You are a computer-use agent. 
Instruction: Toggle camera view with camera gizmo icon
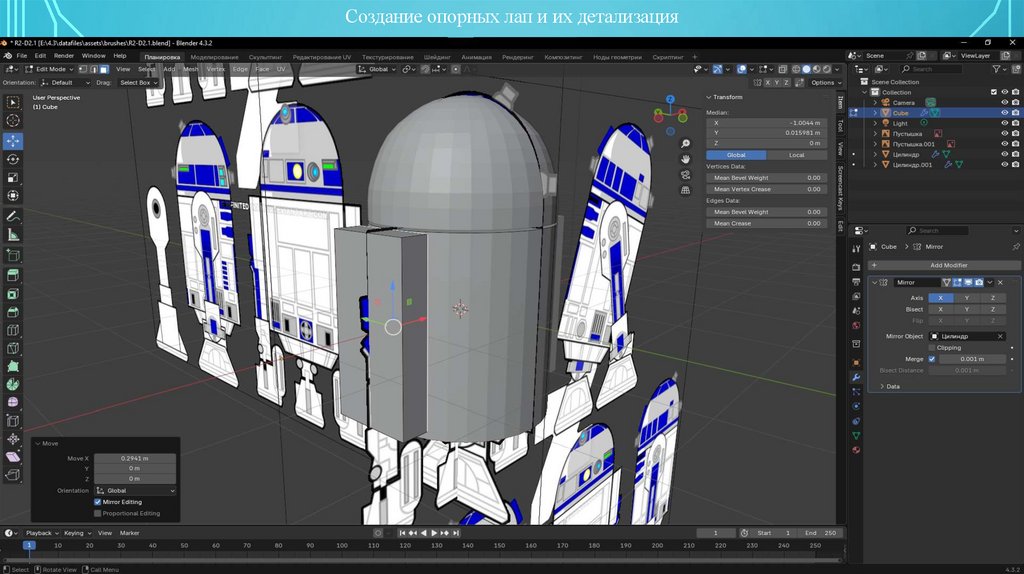[x=686, y=174]
